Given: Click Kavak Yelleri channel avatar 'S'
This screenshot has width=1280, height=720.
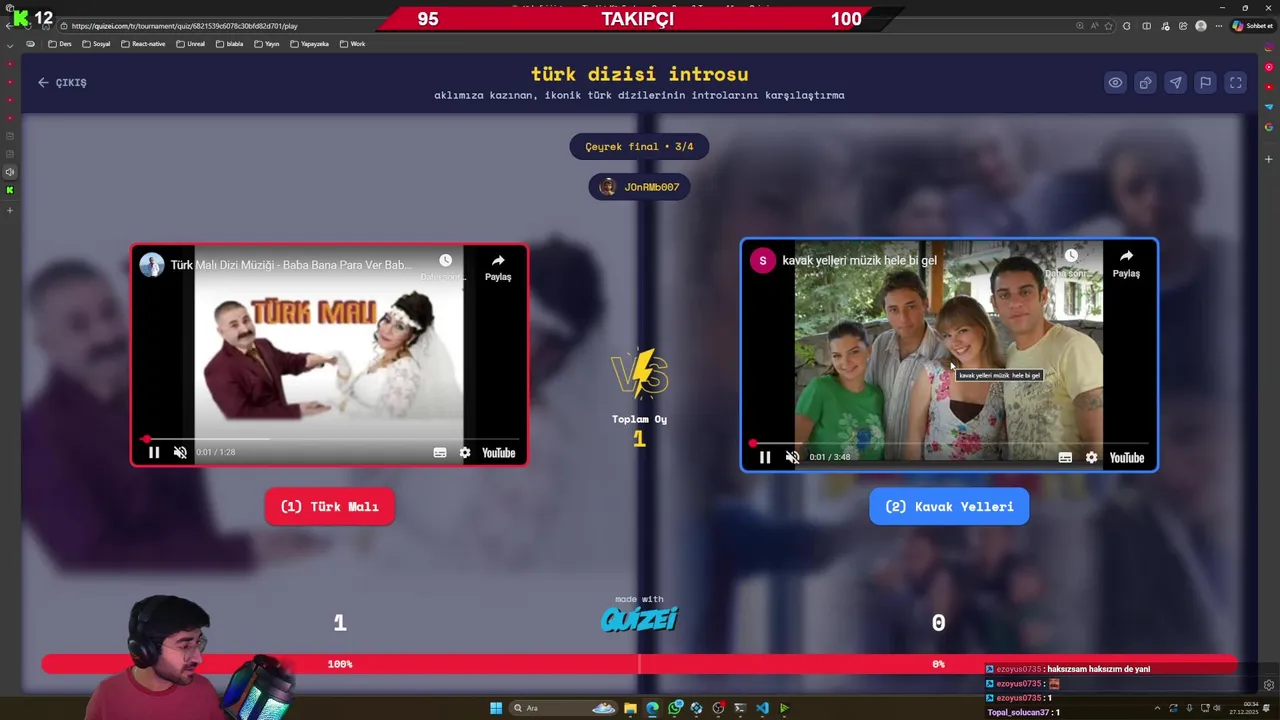Looking at the screenshot, I should (763, 261).
